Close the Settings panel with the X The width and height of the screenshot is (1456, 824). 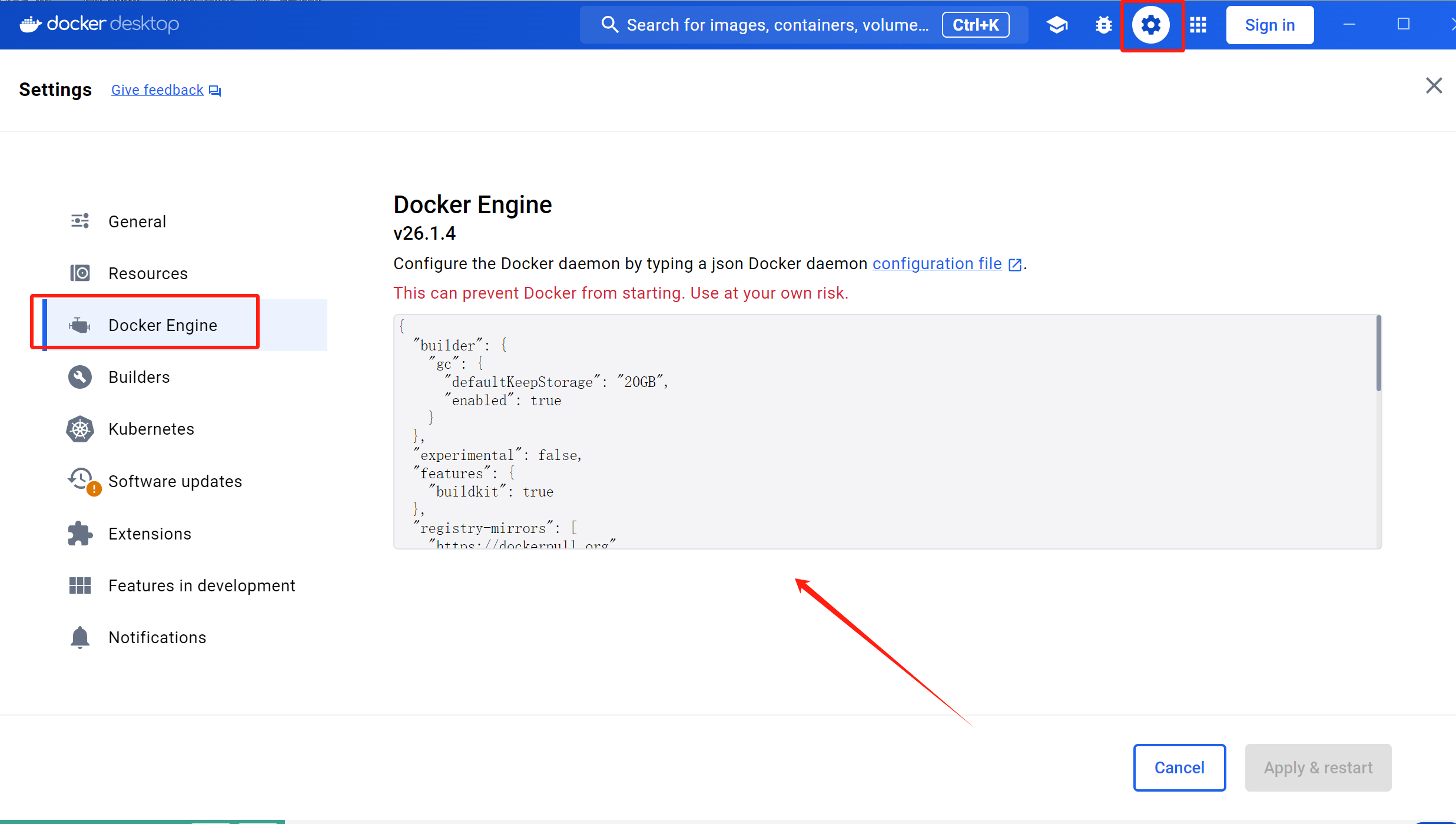coord(1434,85)
